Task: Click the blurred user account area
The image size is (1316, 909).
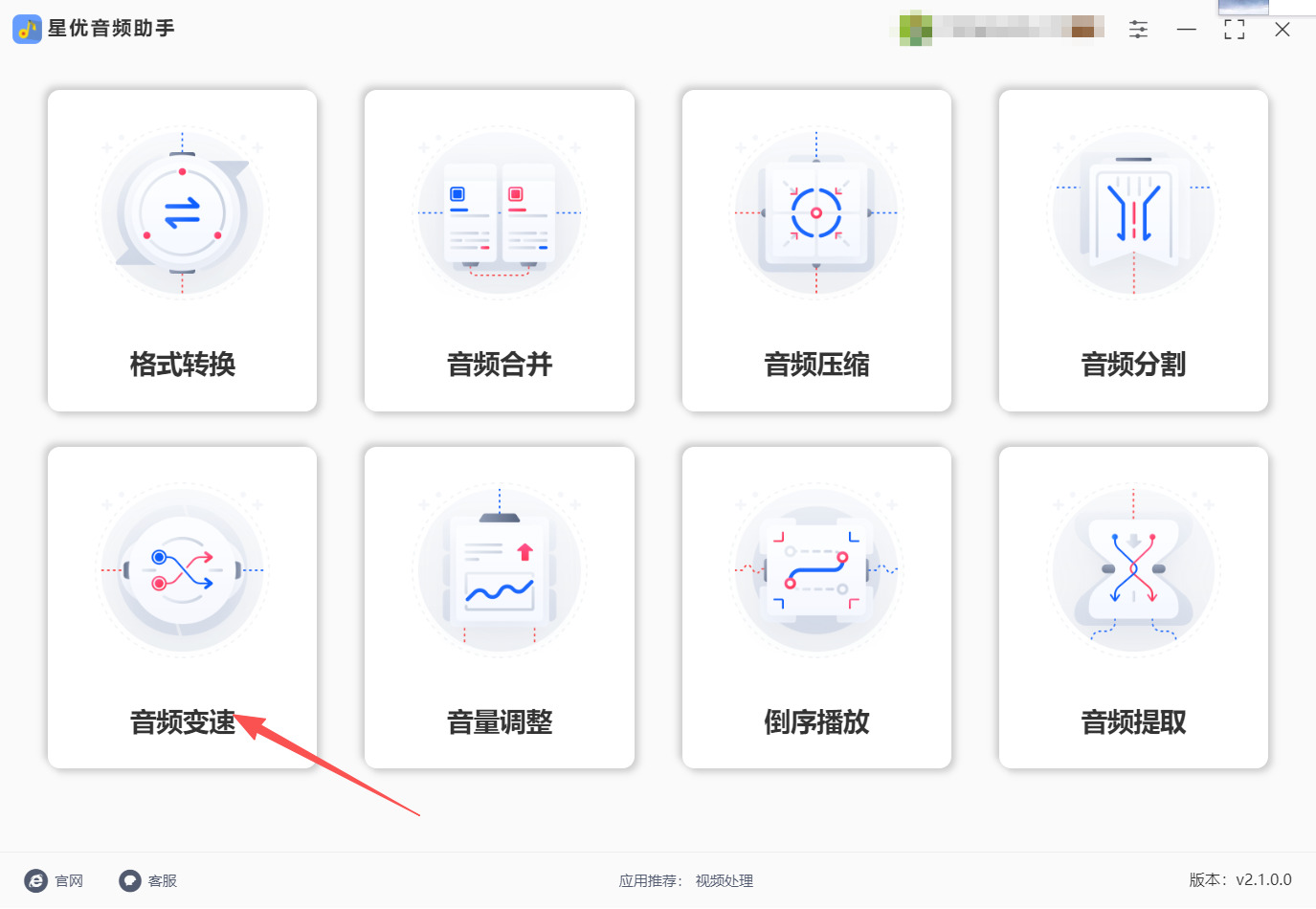Action: point(1002,27)
